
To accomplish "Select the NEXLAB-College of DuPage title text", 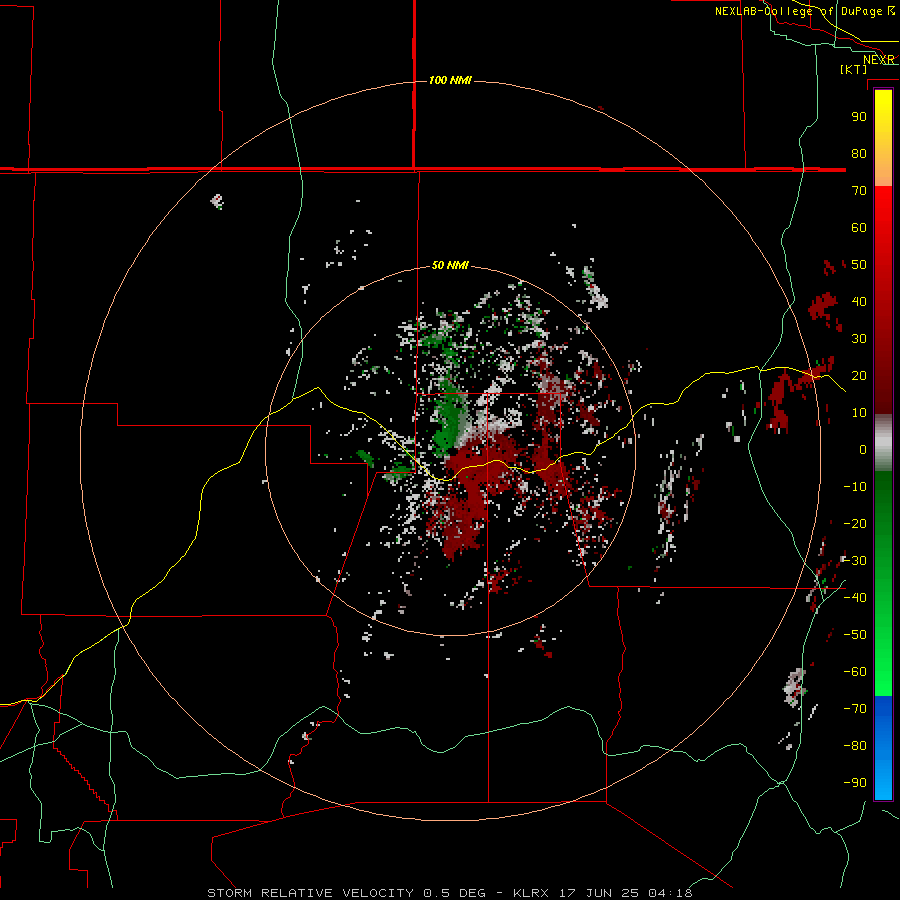I will click(799, 11).
